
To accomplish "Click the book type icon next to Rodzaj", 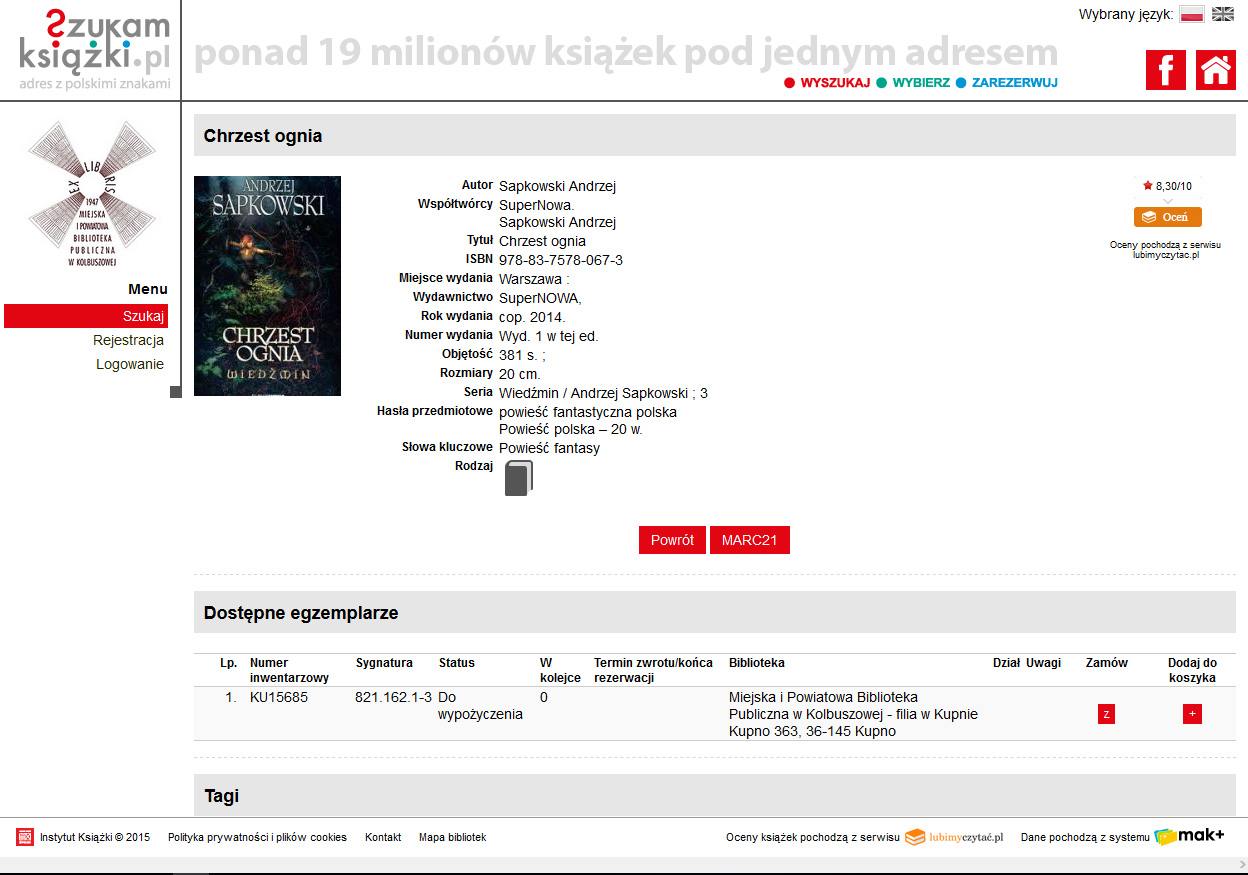I will coord(518,478).
